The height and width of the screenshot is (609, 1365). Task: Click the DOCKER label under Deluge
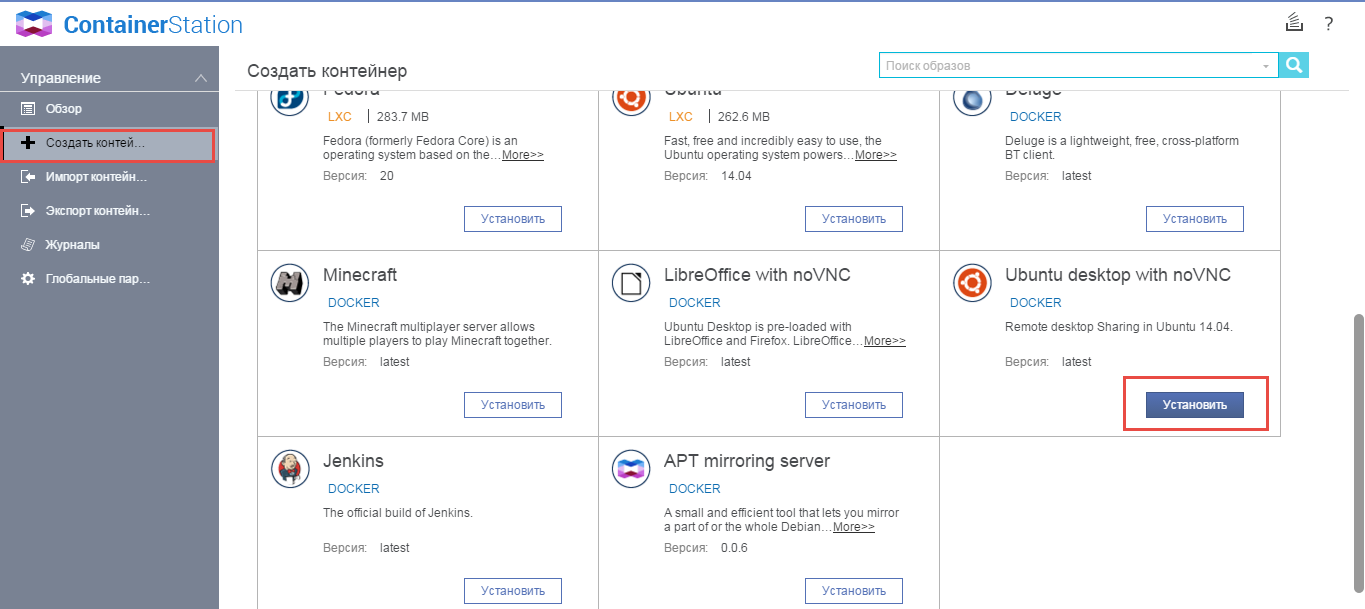pos(1036,117)
